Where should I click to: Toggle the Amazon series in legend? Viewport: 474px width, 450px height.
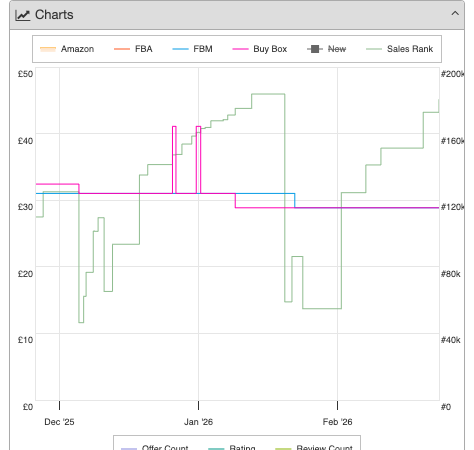(67, 49)
